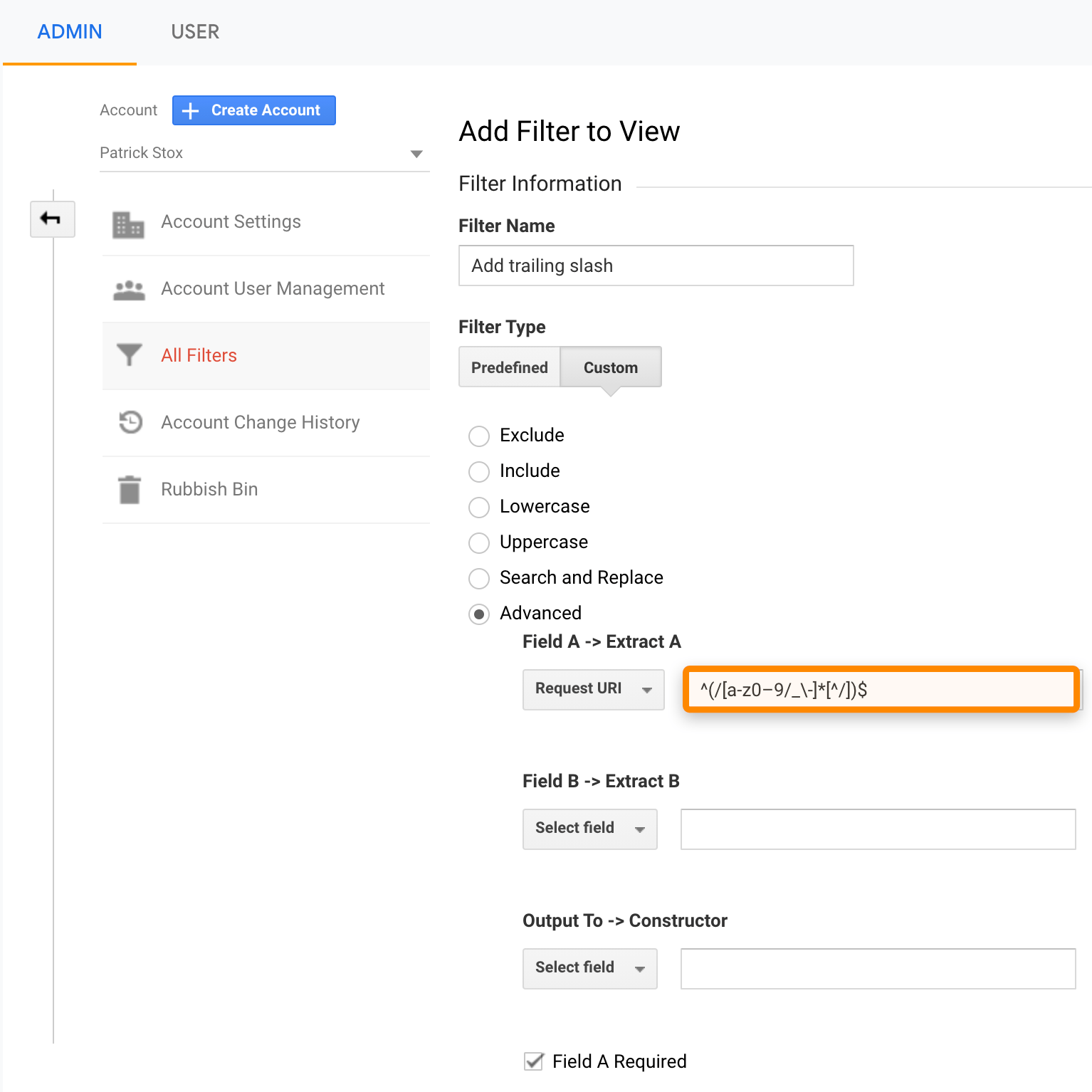Switch to the USER tab
This screenshot has height=1092, width=1092.
tap(194, 31)
